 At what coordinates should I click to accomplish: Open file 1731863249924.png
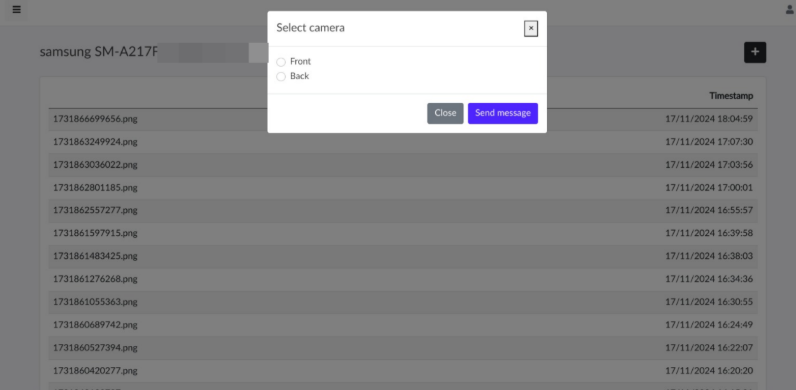click(95, 142)
